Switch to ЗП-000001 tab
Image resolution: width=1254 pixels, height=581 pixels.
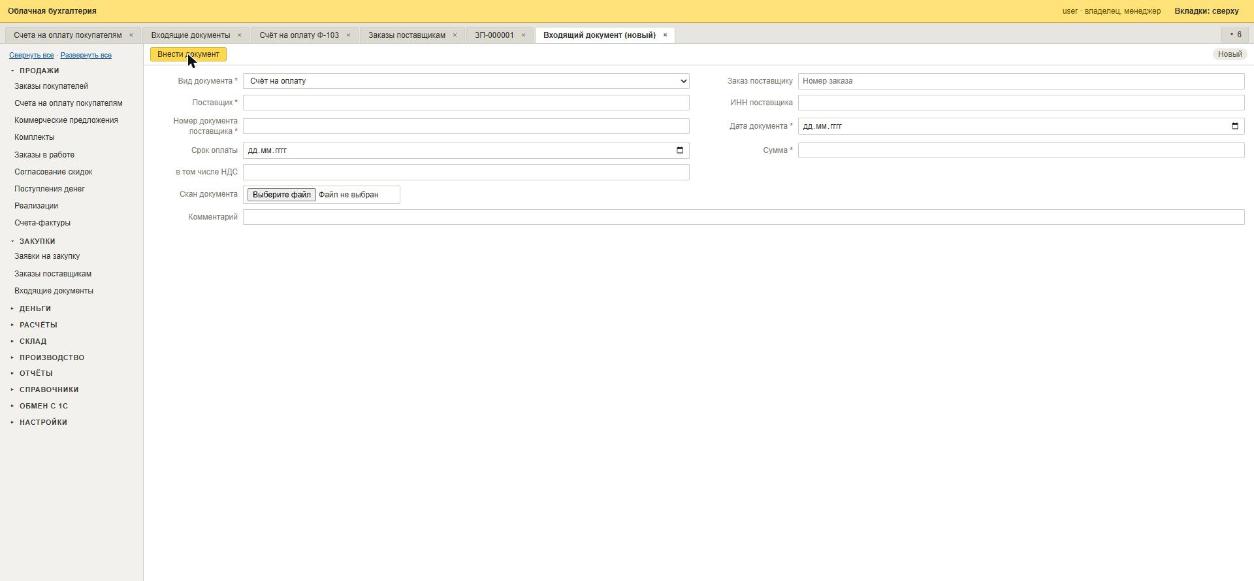point(494,35)
